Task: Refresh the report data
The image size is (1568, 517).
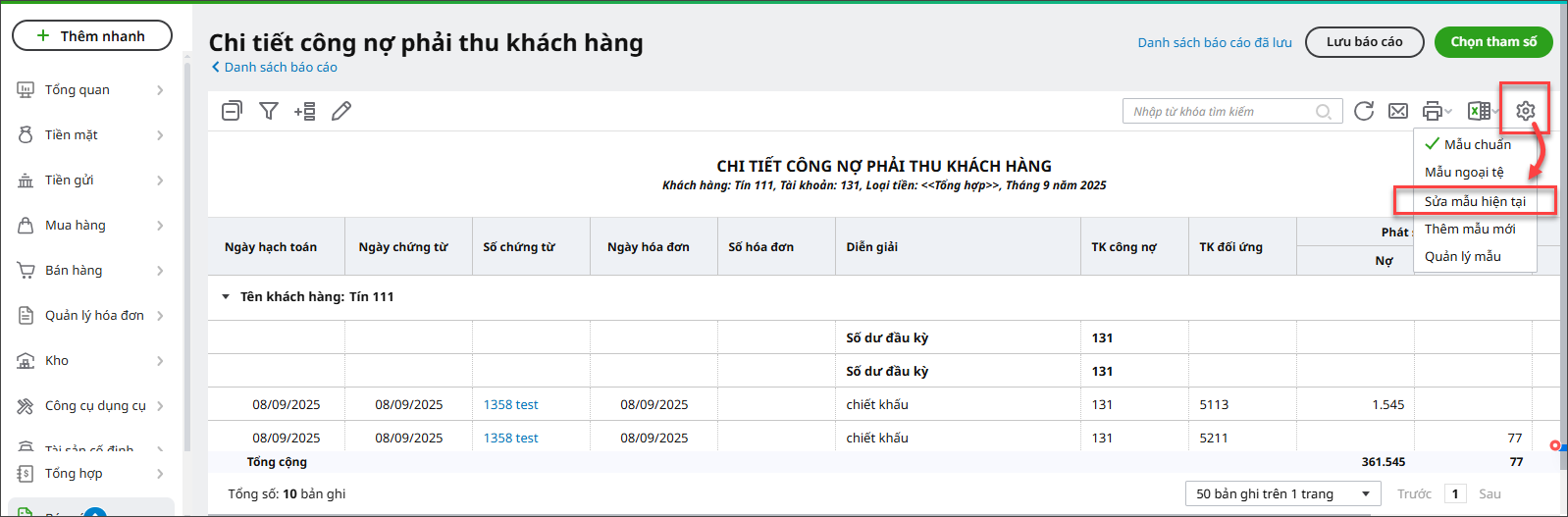Action: tap(1363, 111)
